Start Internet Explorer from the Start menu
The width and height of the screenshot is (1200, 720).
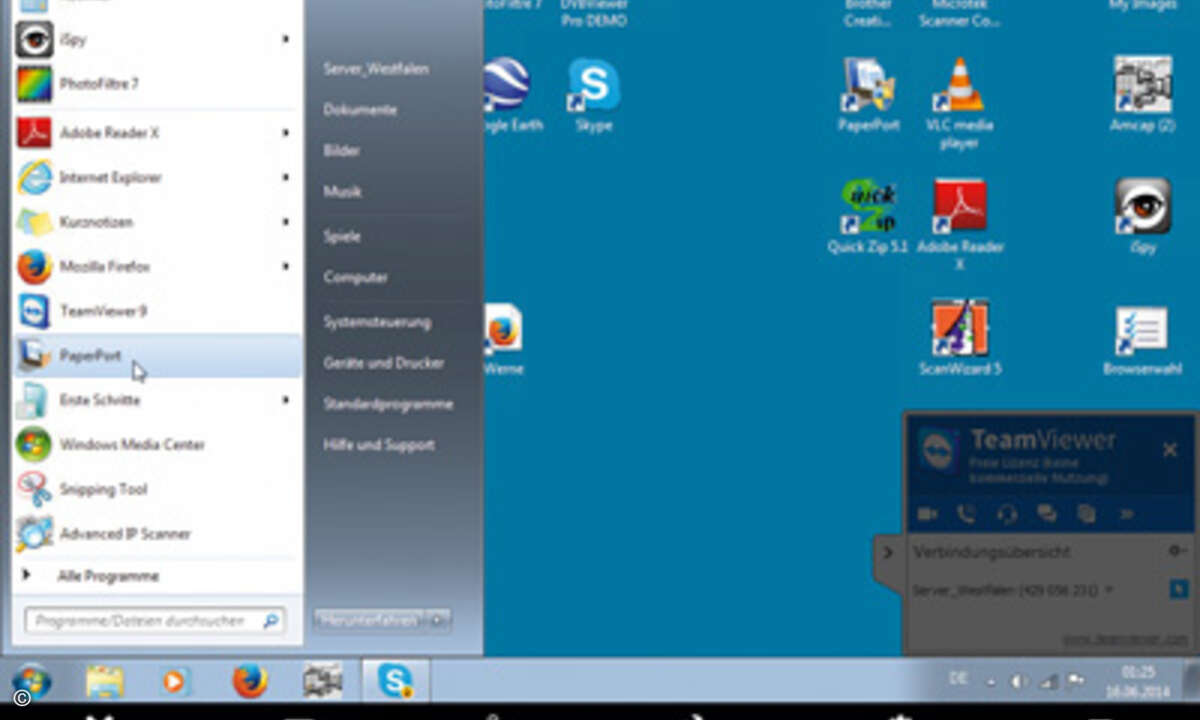point(155,177)
